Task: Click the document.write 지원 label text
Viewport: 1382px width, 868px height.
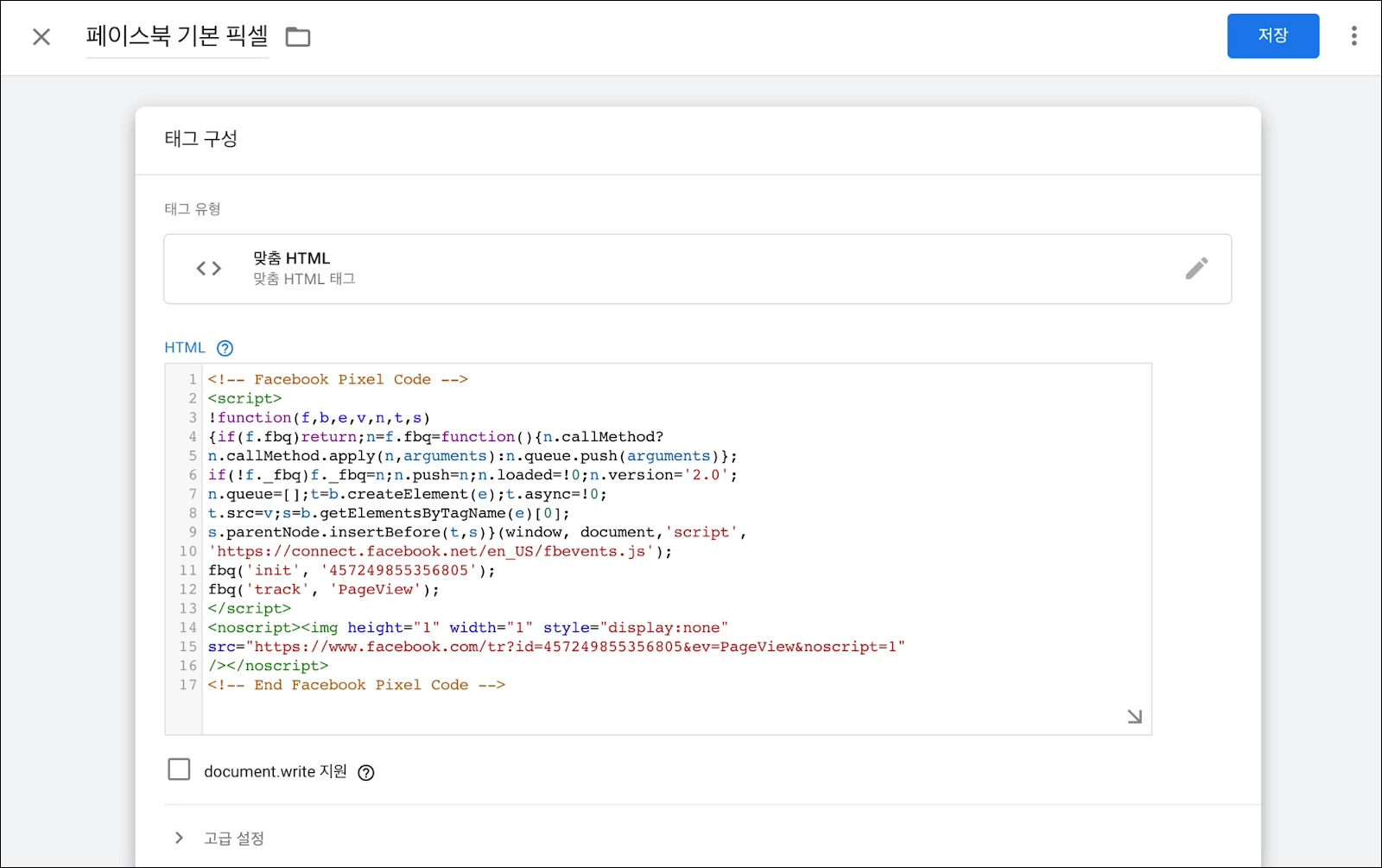Action: (x=276, y=772)
